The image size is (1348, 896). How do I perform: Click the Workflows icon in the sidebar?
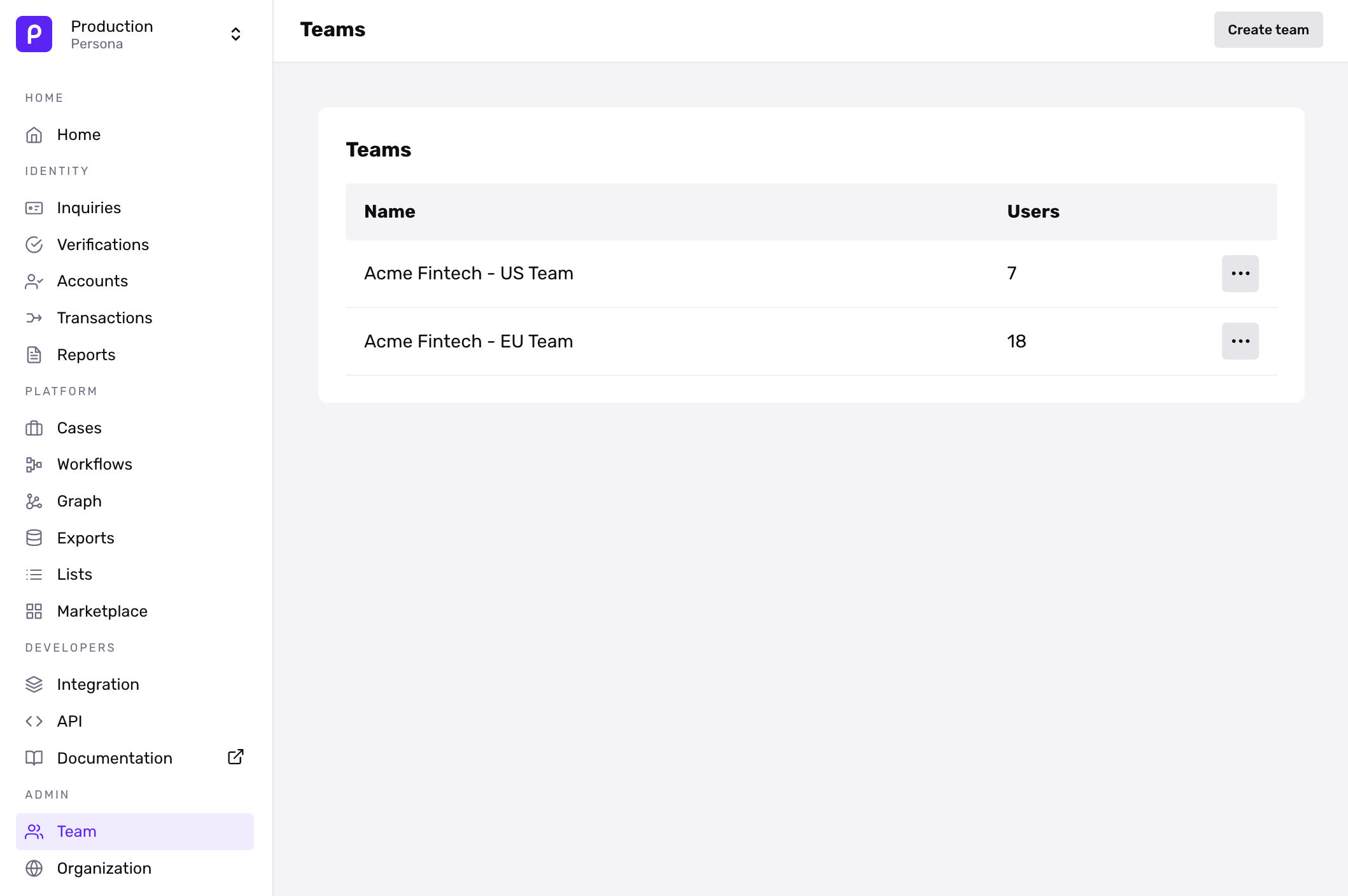pyautogui.click(x=34, y=465)
